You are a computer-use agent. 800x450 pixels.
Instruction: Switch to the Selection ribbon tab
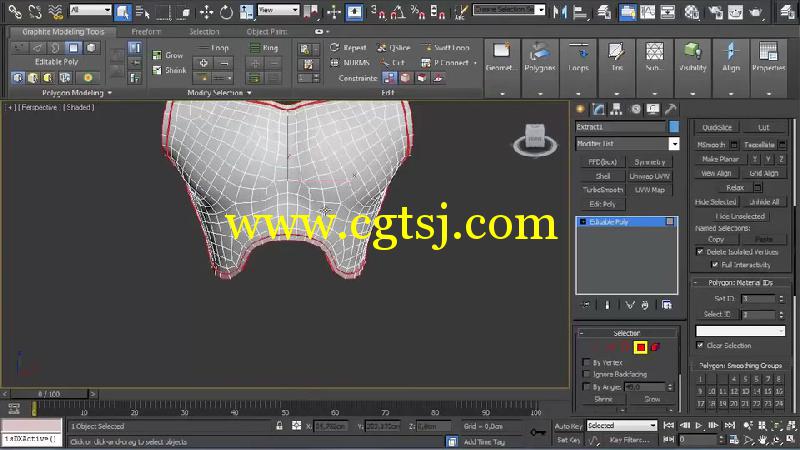204,32
